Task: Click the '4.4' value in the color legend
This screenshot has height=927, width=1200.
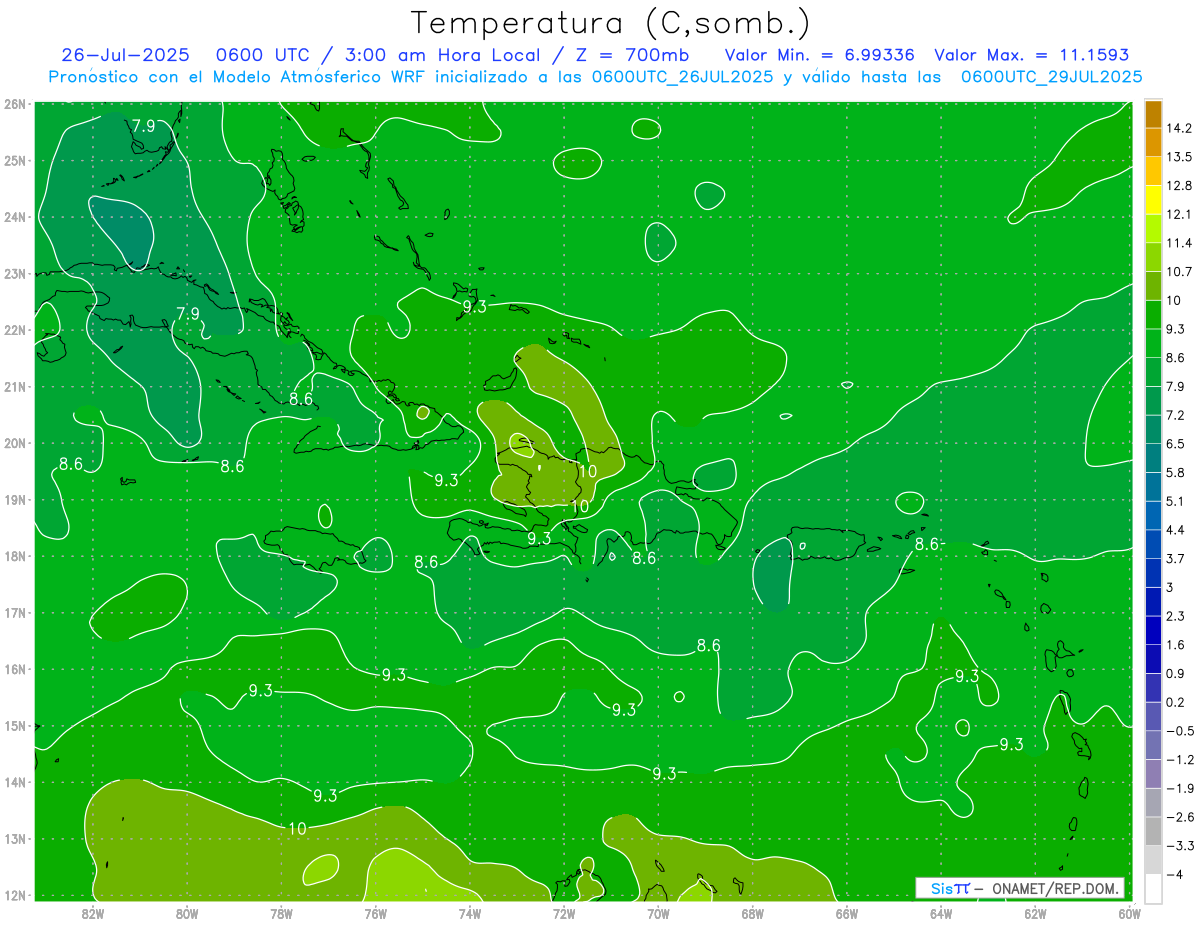Action: pos(1175,530)
